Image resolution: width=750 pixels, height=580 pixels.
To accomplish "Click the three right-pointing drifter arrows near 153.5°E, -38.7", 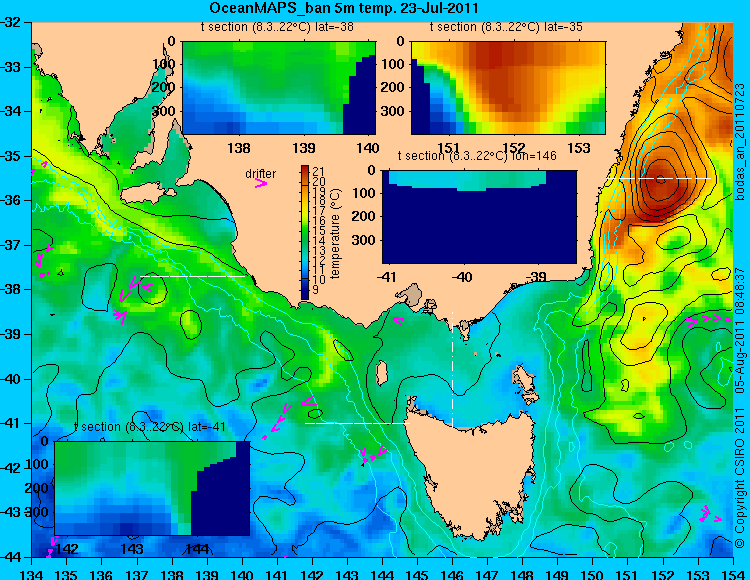I will (x=709, y=319).
